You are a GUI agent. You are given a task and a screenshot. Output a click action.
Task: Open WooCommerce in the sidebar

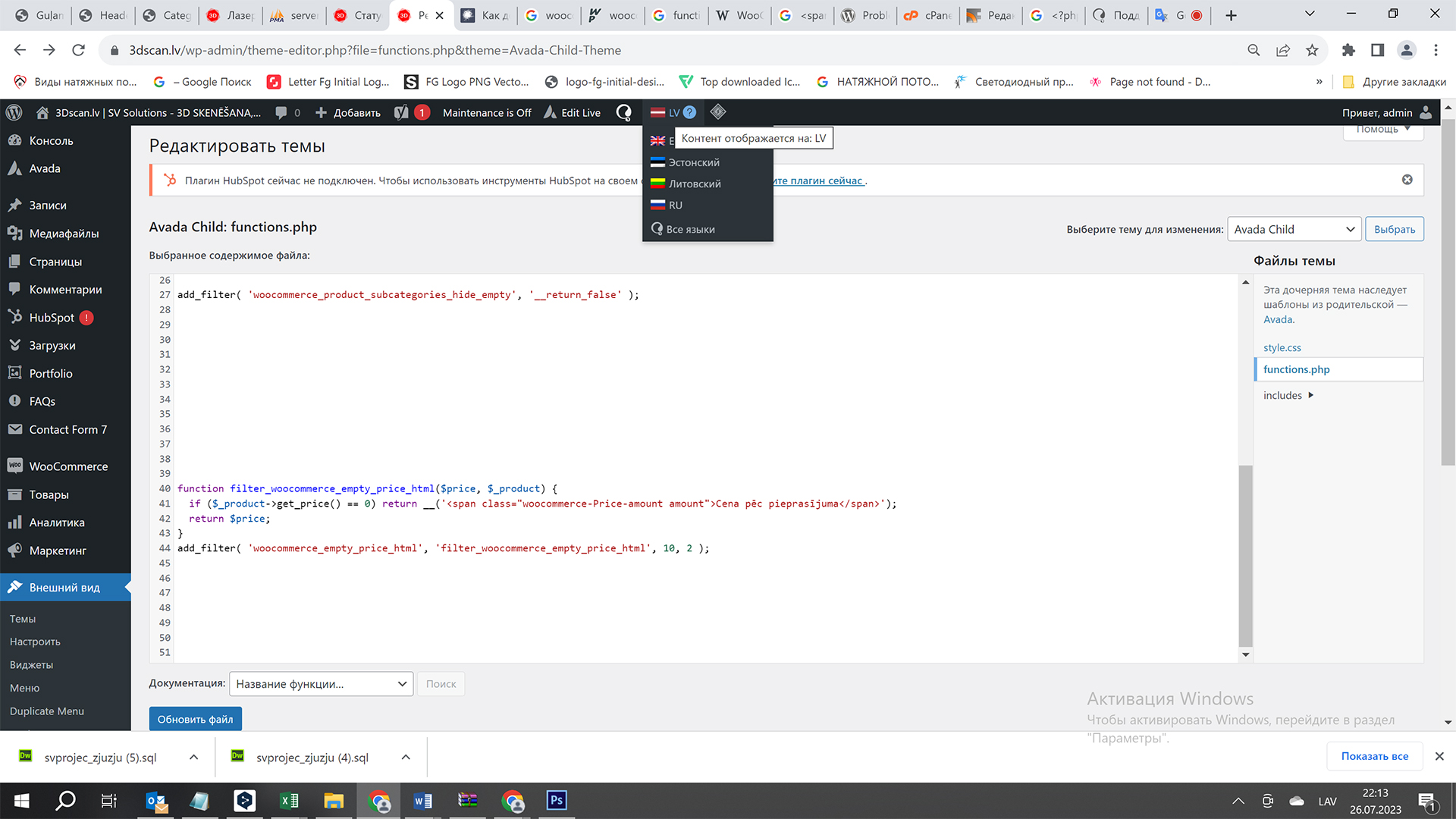tap(68, 466)
